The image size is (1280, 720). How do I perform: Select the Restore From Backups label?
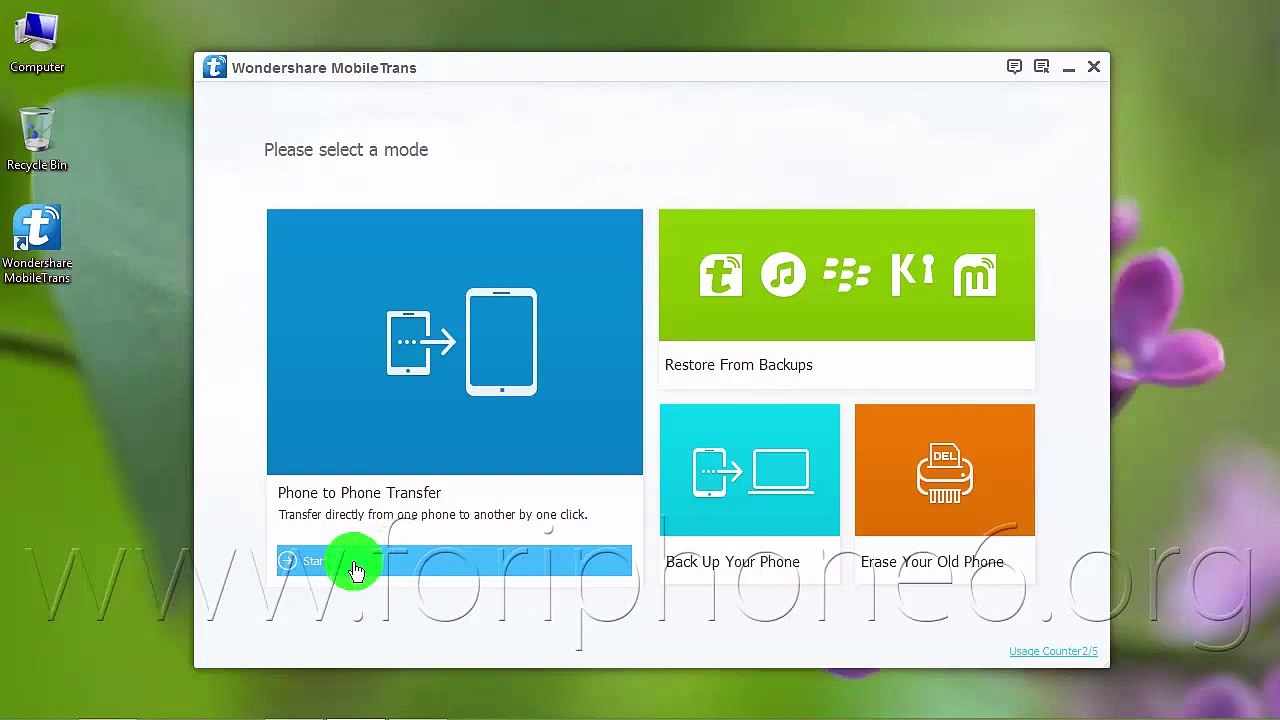point(738,365)
